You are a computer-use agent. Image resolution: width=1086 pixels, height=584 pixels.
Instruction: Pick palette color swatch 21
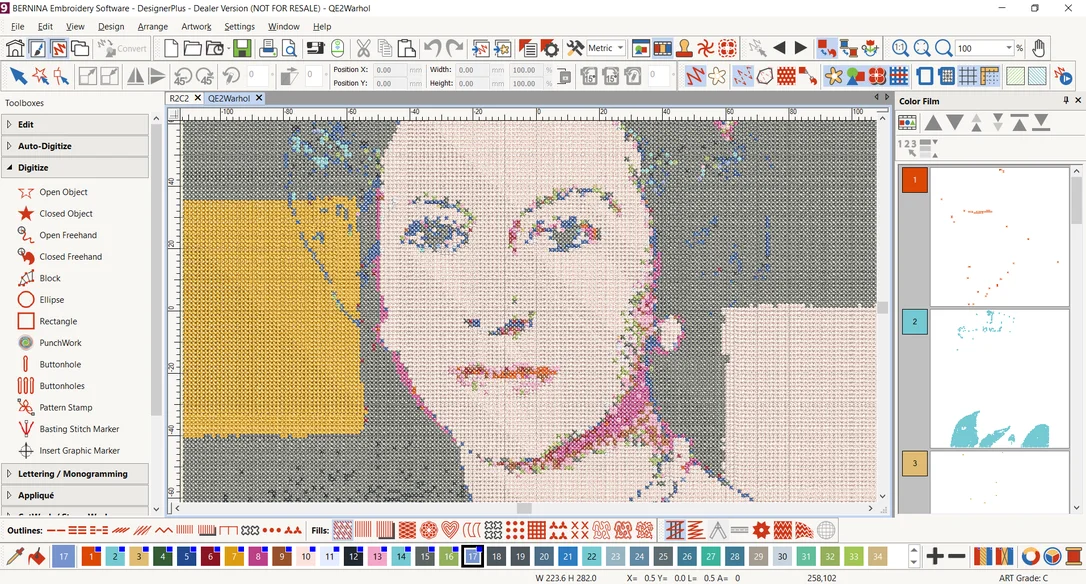(x=568, y=556)
